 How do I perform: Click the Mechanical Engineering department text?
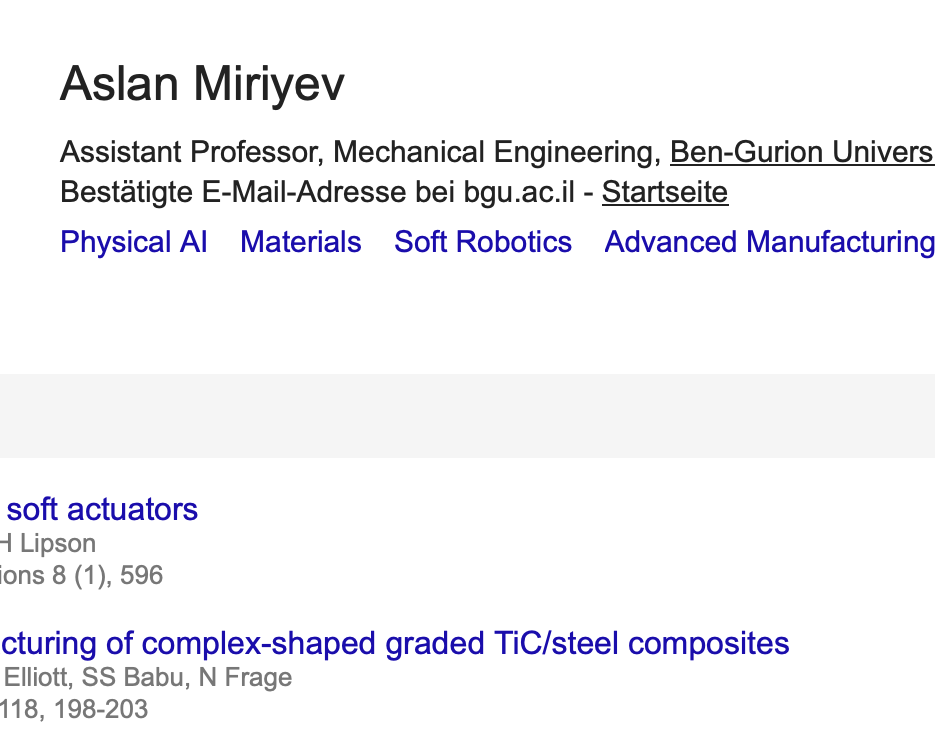[497, 151]
